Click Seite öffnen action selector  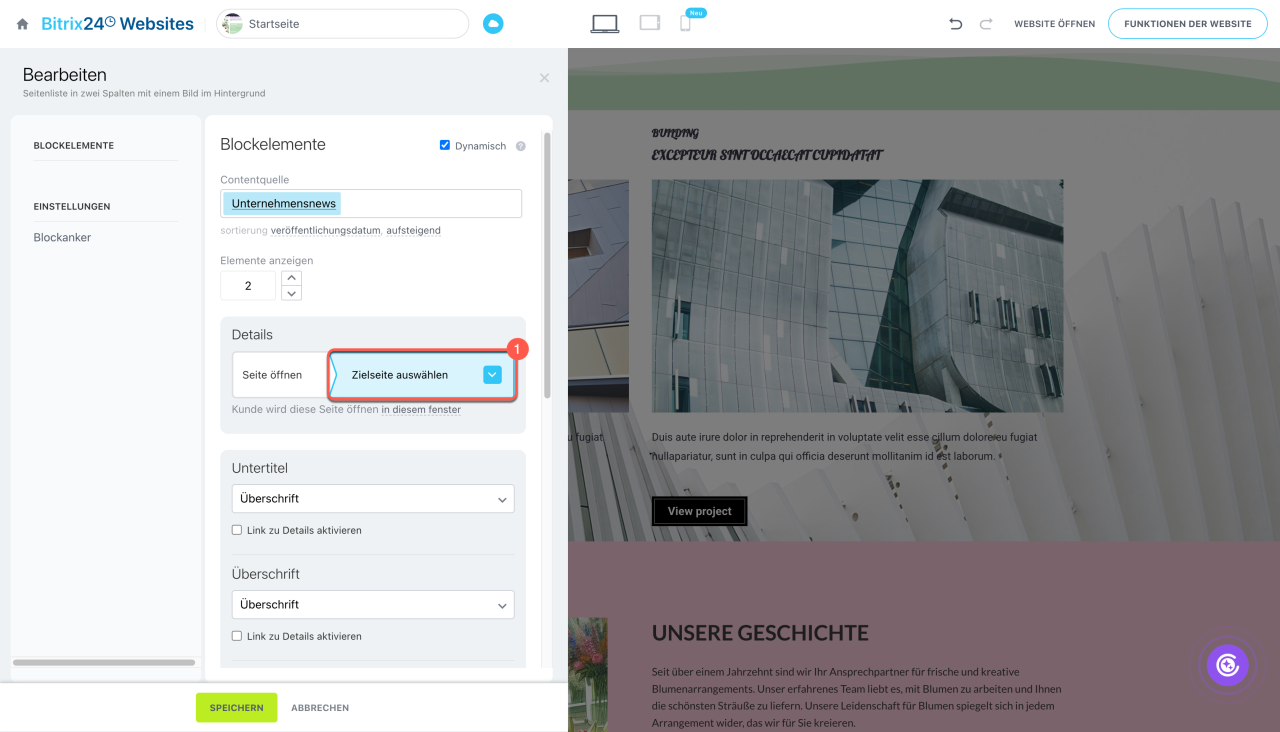coord(281,375)
